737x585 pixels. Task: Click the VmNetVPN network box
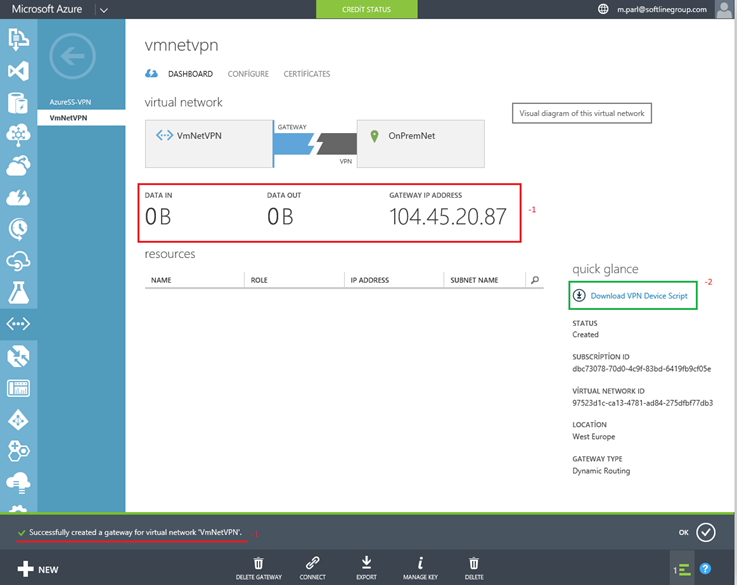209,144
